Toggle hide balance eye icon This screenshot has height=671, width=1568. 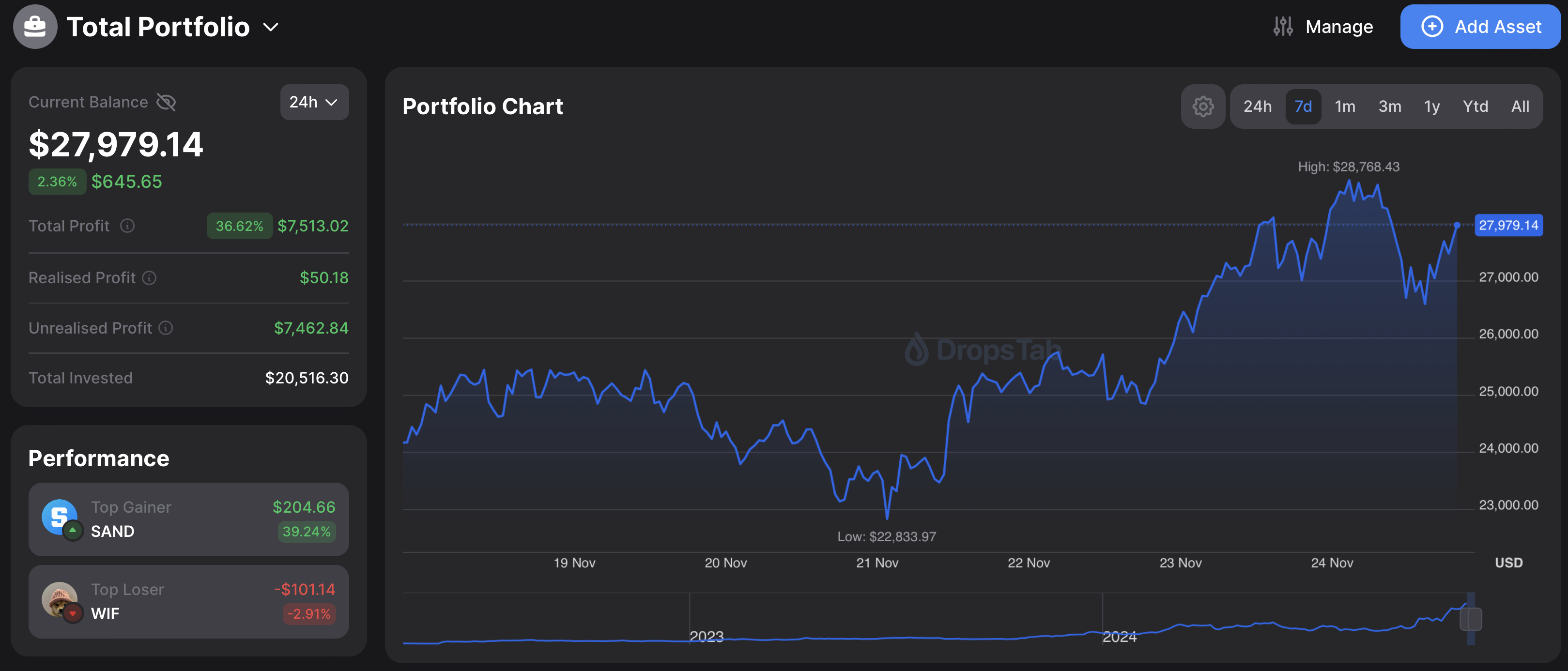click(166, 102)
